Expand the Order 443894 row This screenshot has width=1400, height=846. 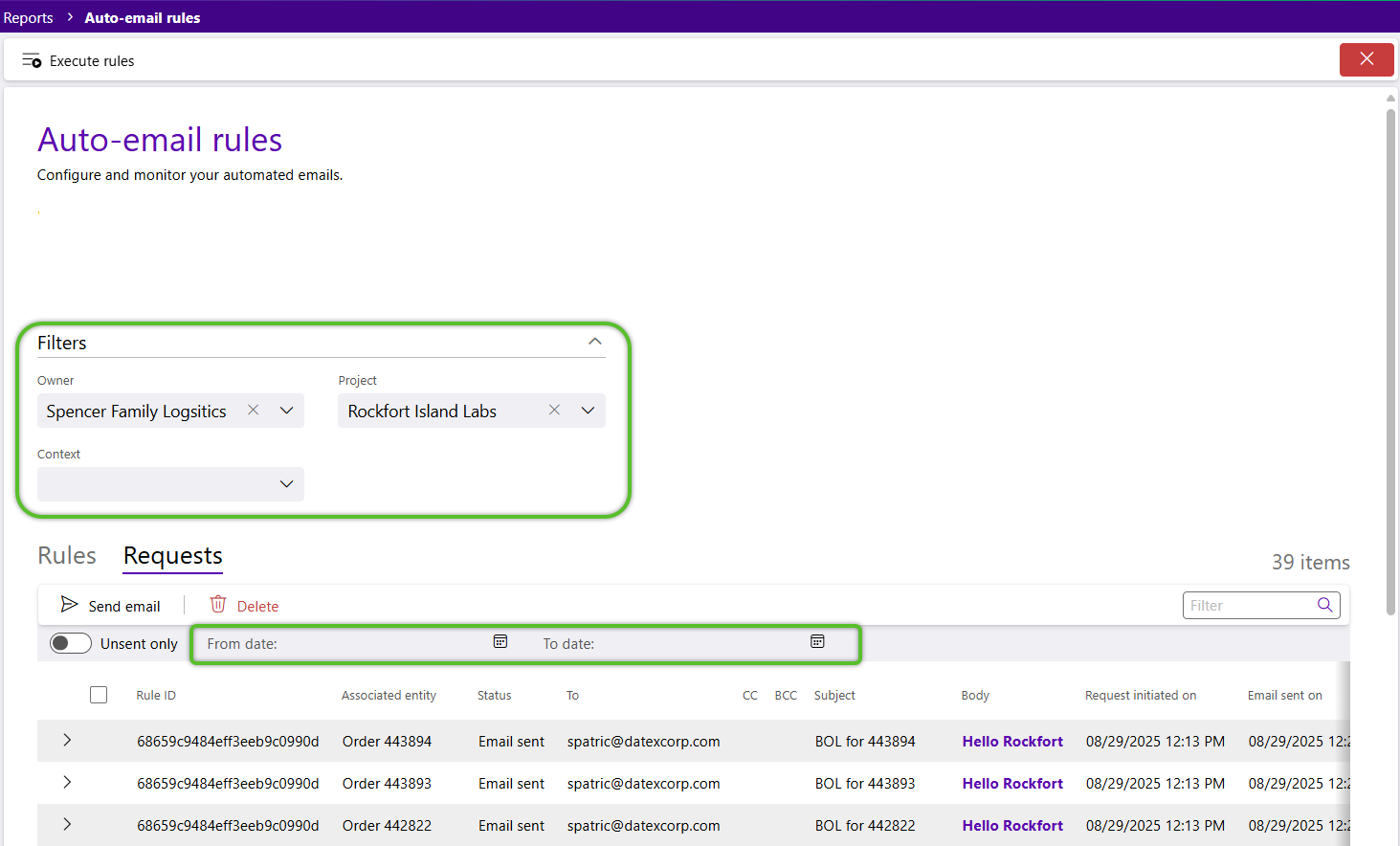67,741
